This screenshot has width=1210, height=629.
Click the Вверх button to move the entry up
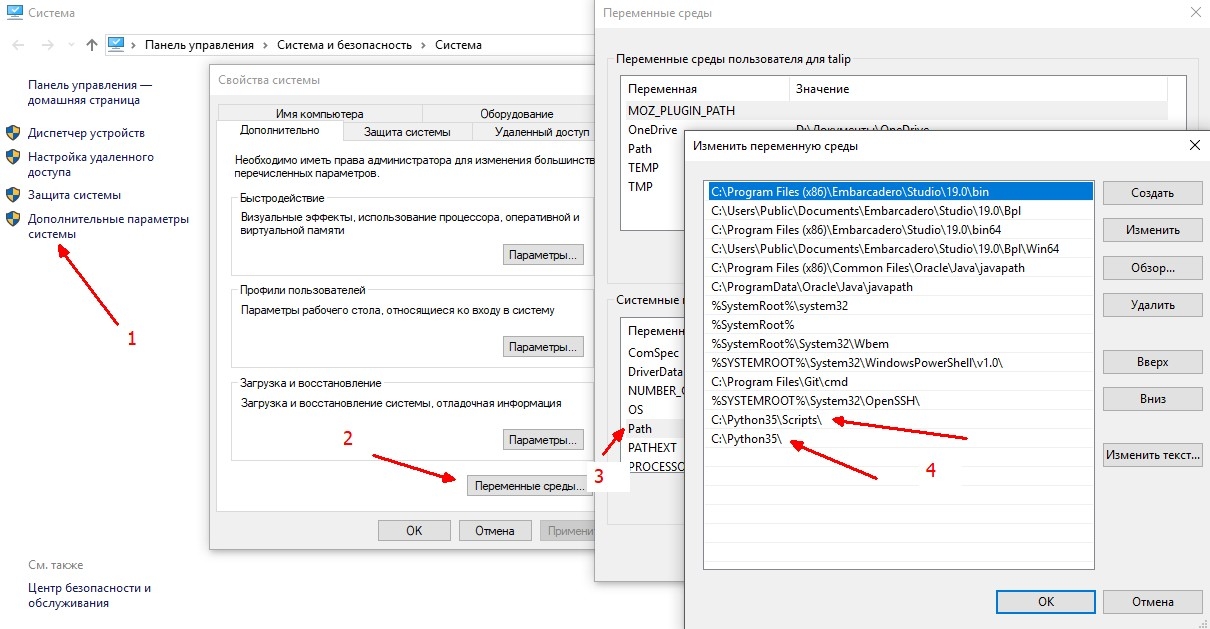coord(1152,362)
